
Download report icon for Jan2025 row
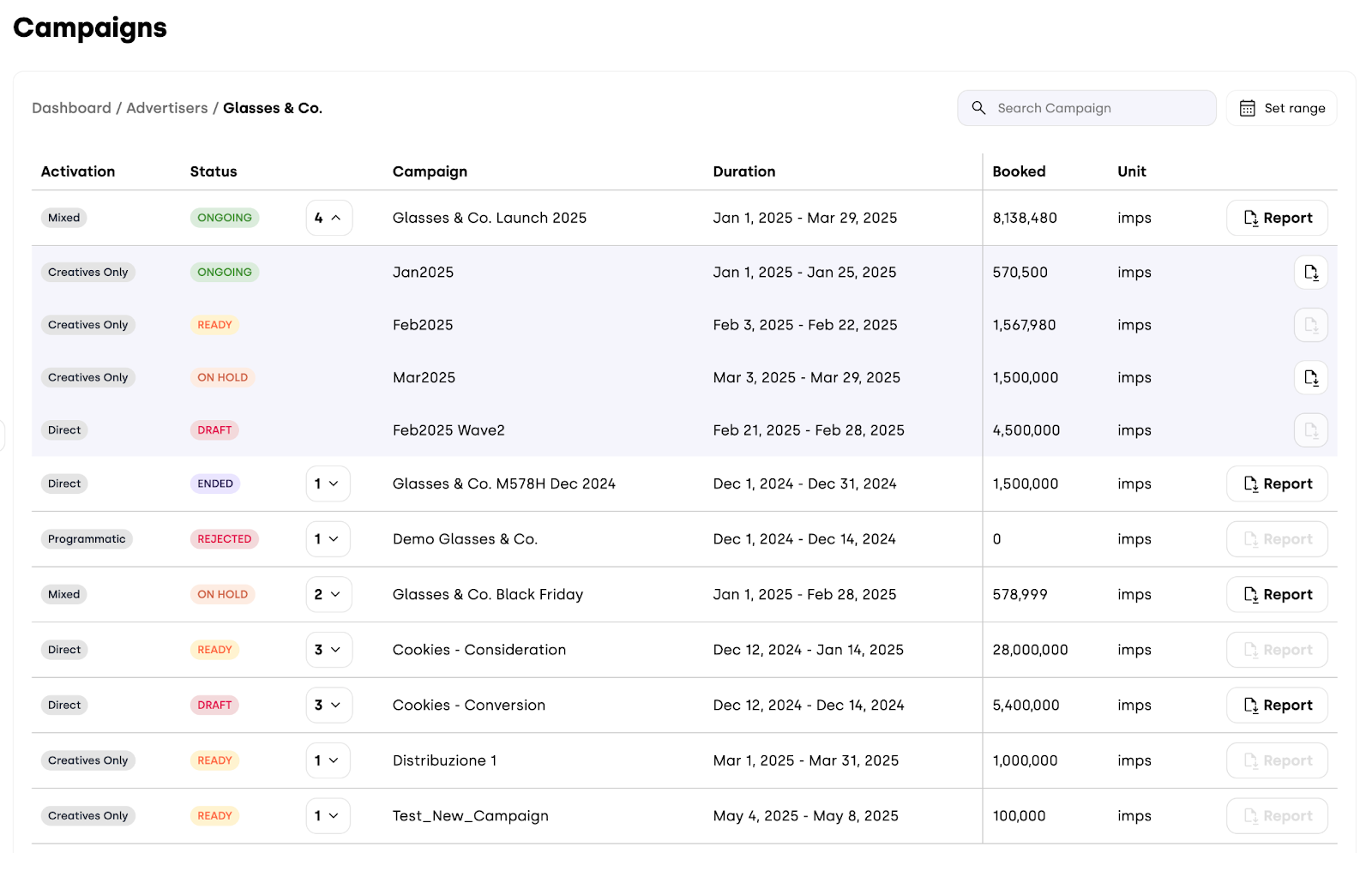1310,273
